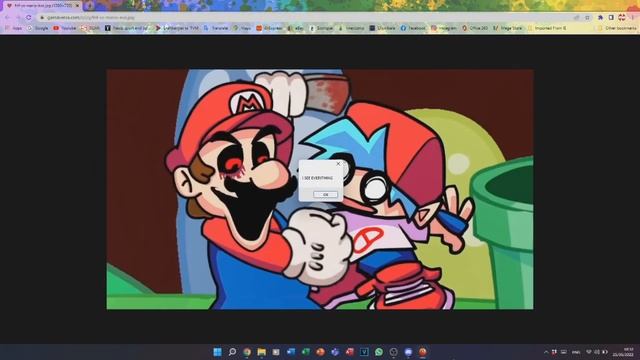Bookmark this page with the star icon
Image resolution: width=640 pixels, height=360 pixels.
(587, 18)
